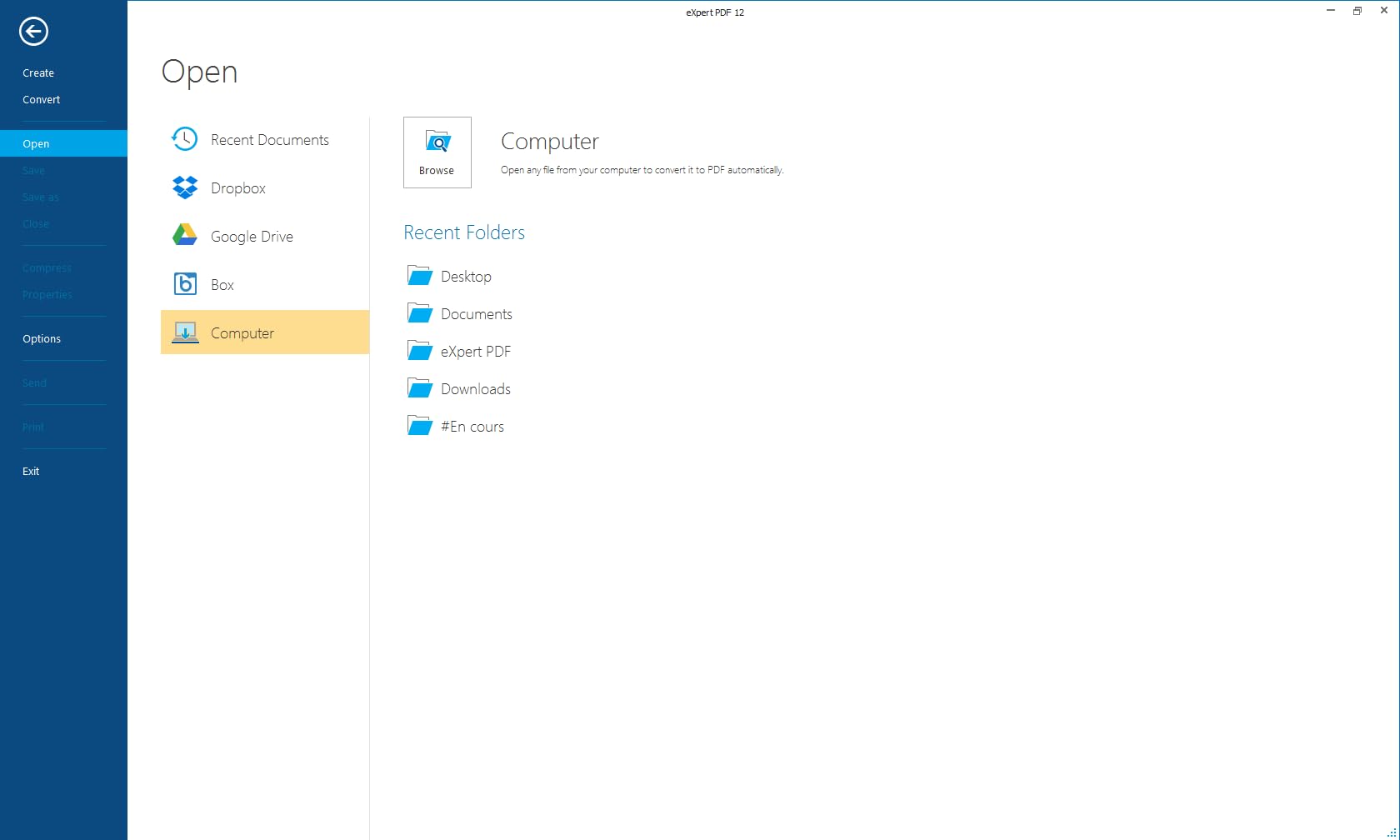
Task: Select Convert in the left menu
Action: pyautogui.click(x=42, y=100)
